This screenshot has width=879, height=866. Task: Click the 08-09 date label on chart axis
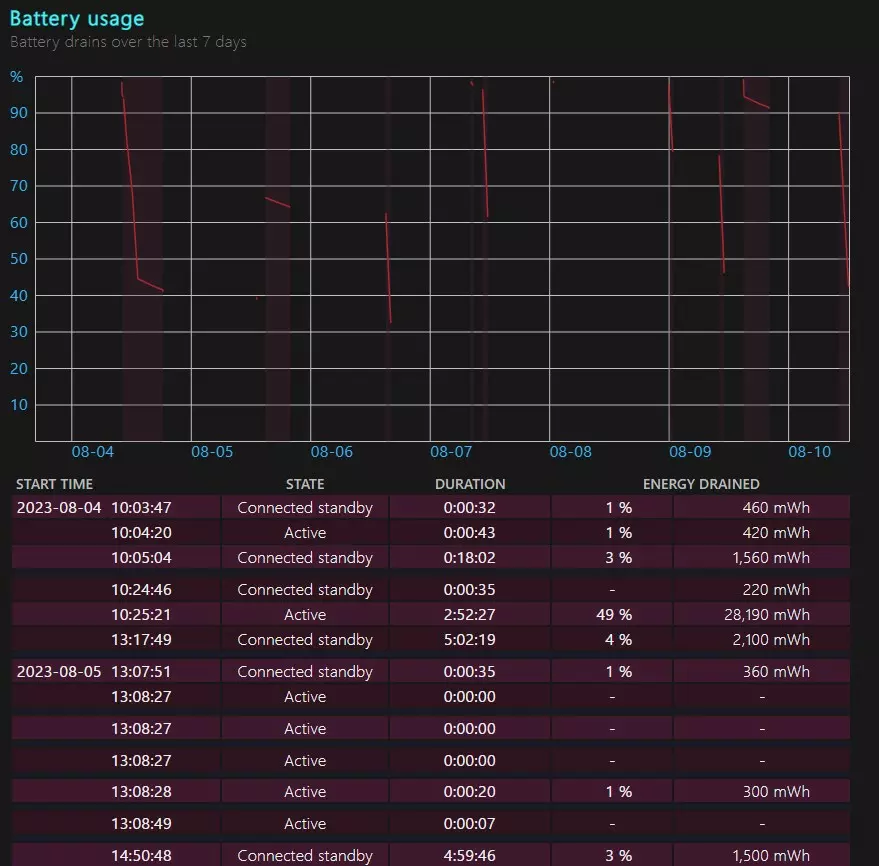point(690,452)
